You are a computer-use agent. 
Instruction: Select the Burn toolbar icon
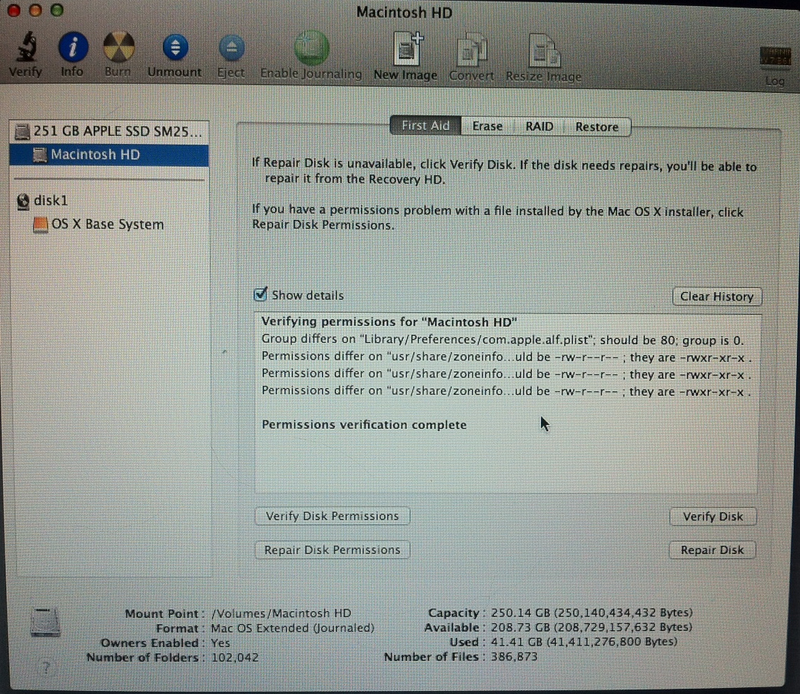pyautogui.click(x=118, y=47)
